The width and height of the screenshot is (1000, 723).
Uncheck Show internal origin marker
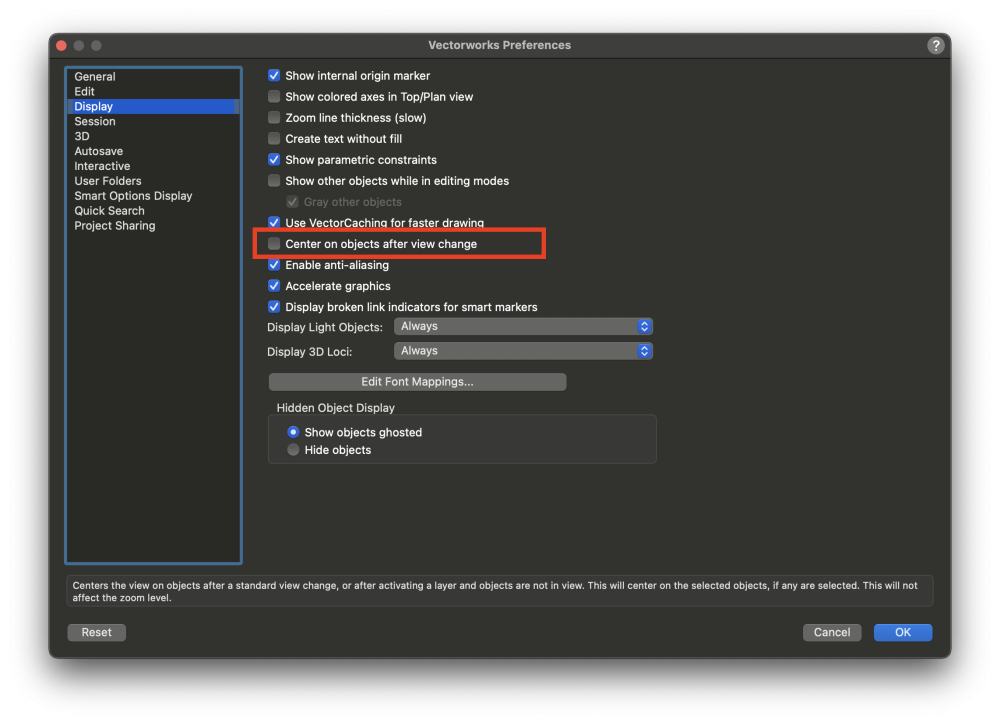[x=275, y=76]
